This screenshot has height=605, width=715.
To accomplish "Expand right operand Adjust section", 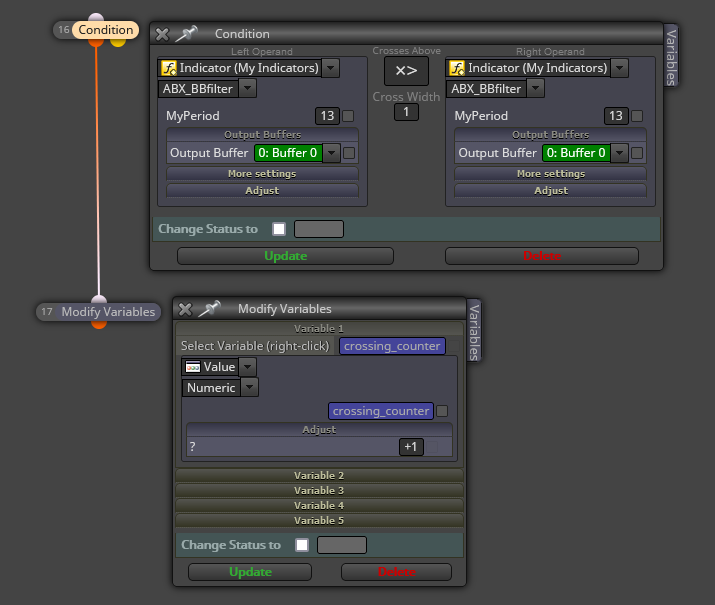I will pyautogui.click(x=550, y=191).
